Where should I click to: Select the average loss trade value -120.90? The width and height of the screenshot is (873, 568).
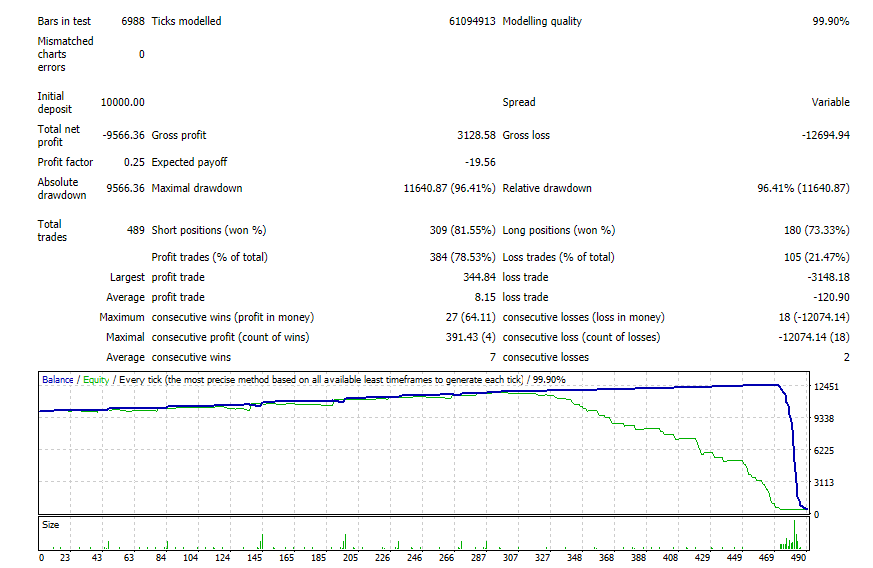831,297
